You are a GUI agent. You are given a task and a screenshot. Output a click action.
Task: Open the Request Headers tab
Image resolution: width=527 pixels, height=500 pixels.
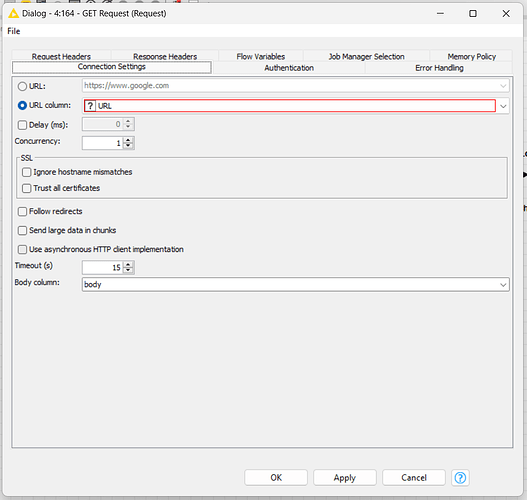click(61, 56)
